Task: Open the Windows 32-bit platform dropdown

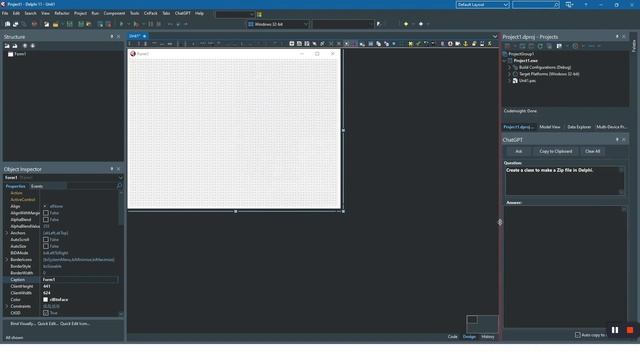Action: [305, 24]
